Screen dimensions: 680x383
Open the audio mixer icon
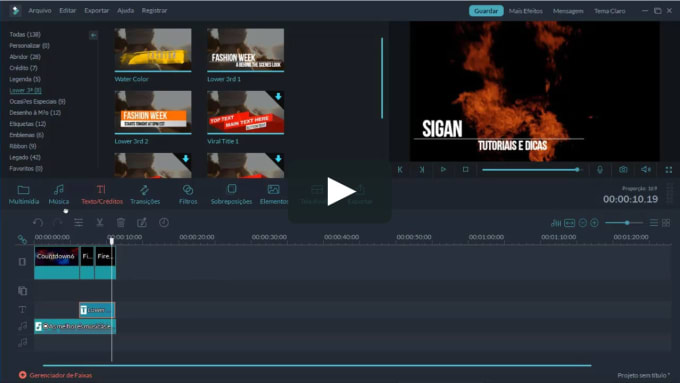click(x=556, y=223)
